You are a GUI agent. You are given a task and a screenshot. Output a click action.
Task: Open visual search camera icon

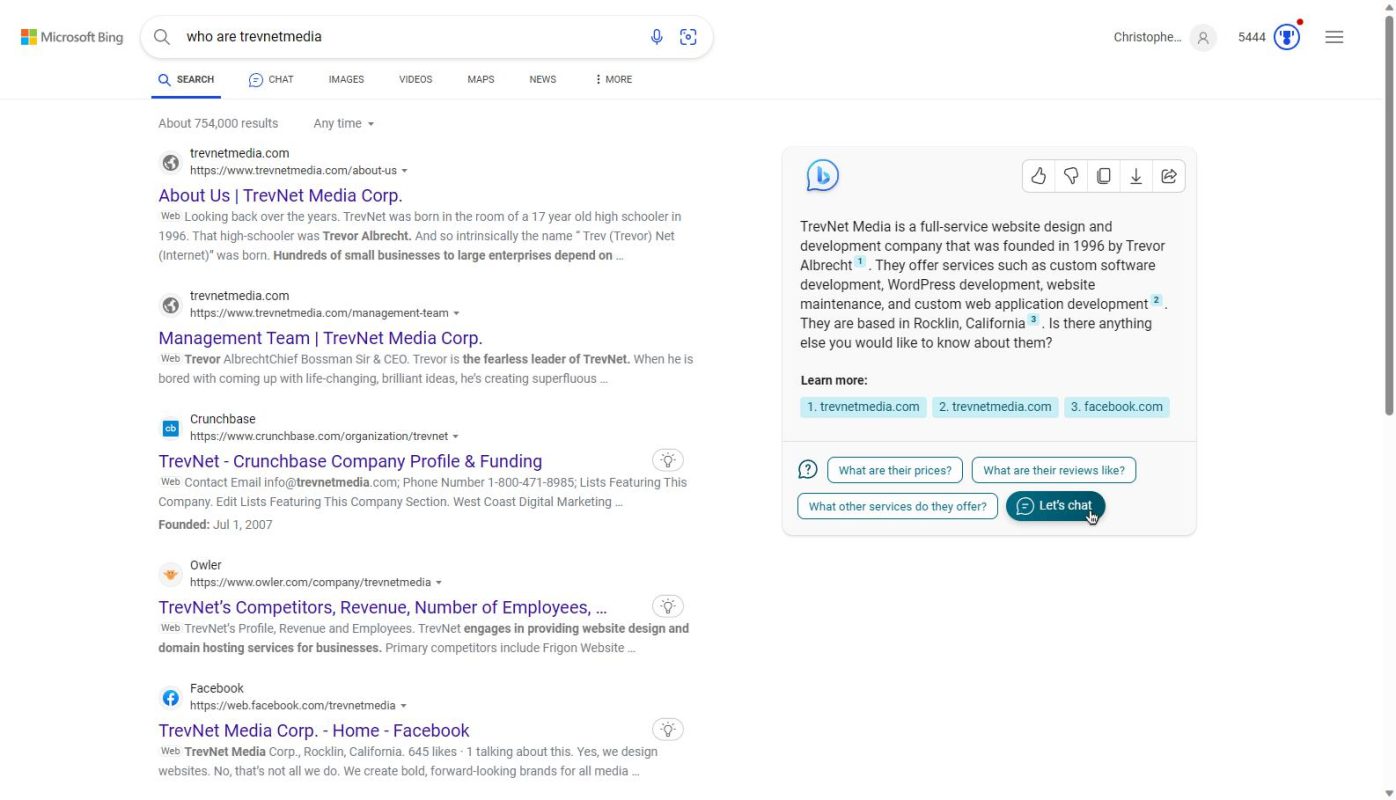point(688,37)
